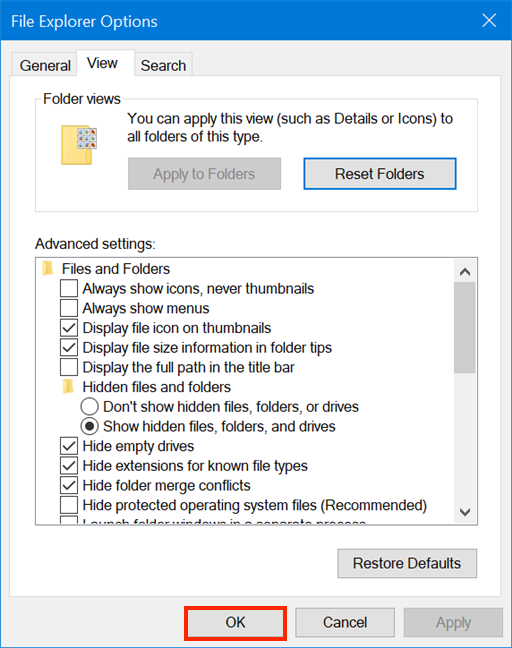Screen dimensions: 512x648
Task: Open the Search tab
Action: (x=163, y=65)
